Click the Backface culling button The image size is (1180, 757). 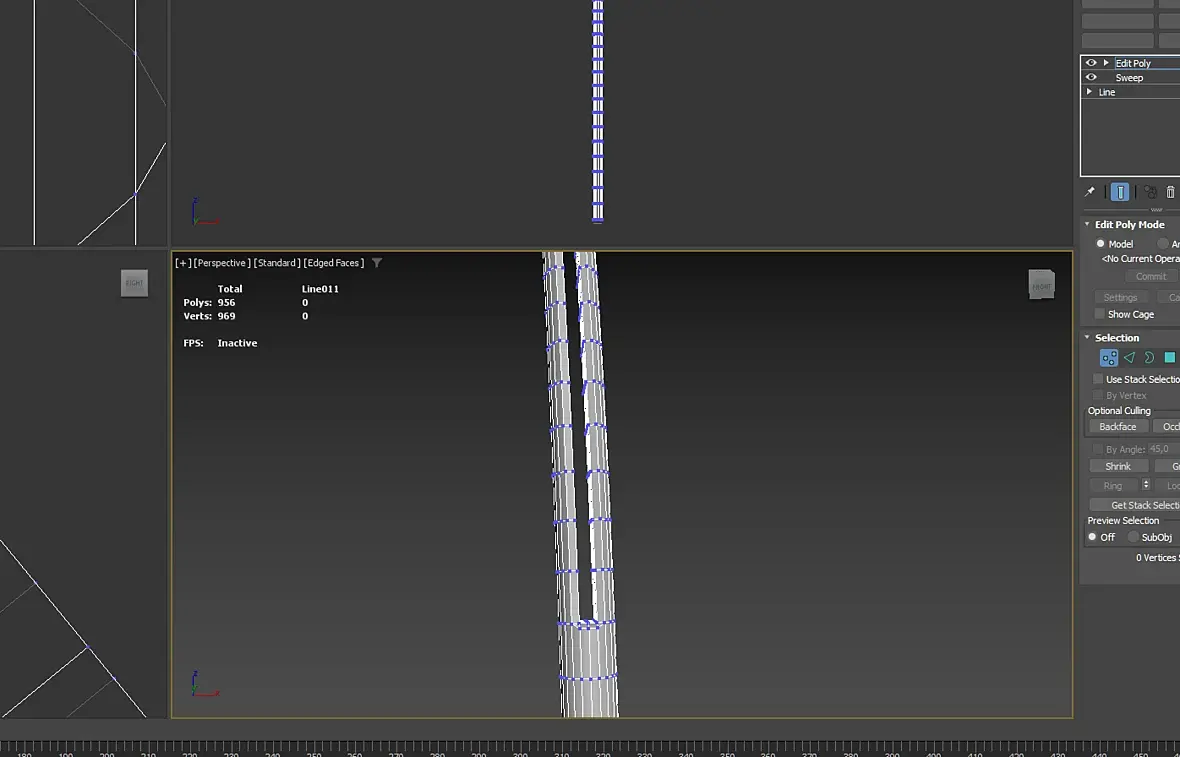(x=1118, y=427)
